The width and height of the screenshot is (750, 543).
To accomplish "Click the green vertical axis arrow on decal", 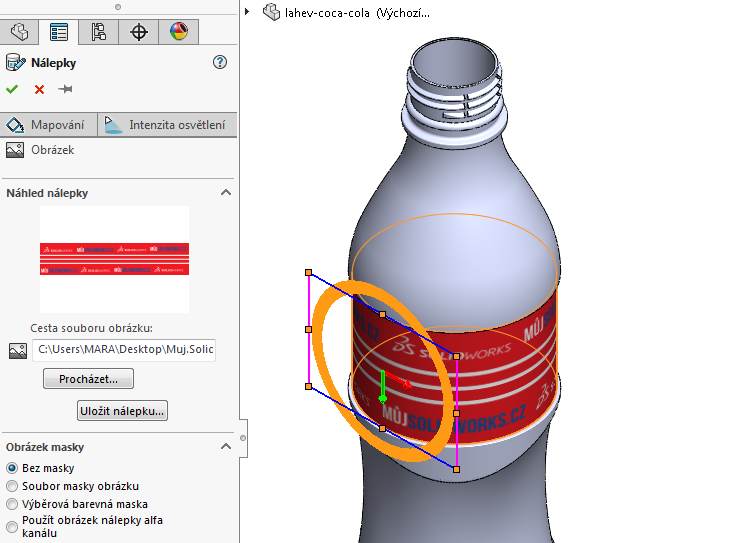I will click(383, 387).
